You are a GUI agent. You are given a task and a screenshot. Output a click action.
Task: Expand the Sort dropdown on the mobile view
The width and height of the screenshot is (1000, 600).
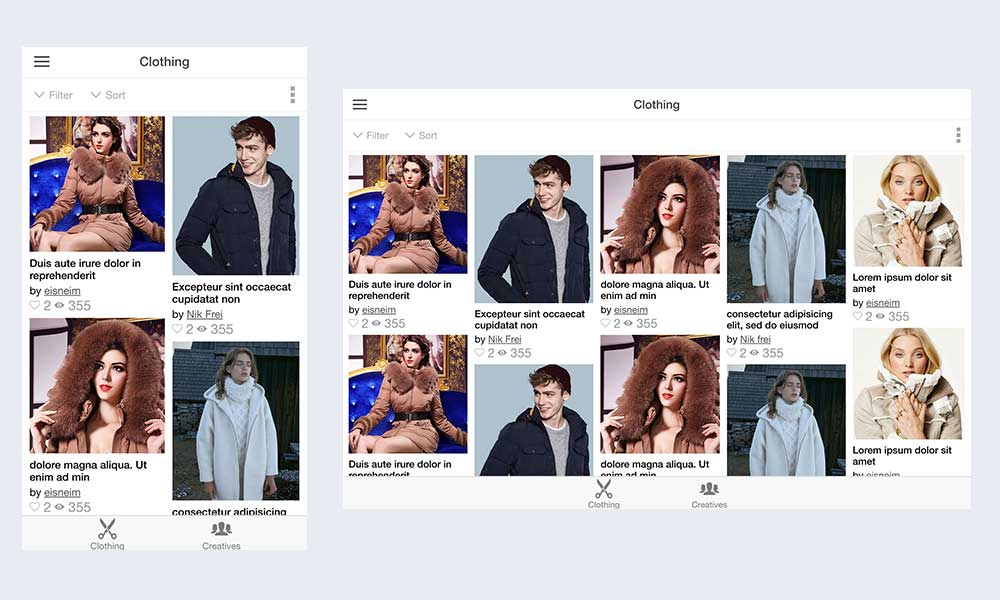108,94
